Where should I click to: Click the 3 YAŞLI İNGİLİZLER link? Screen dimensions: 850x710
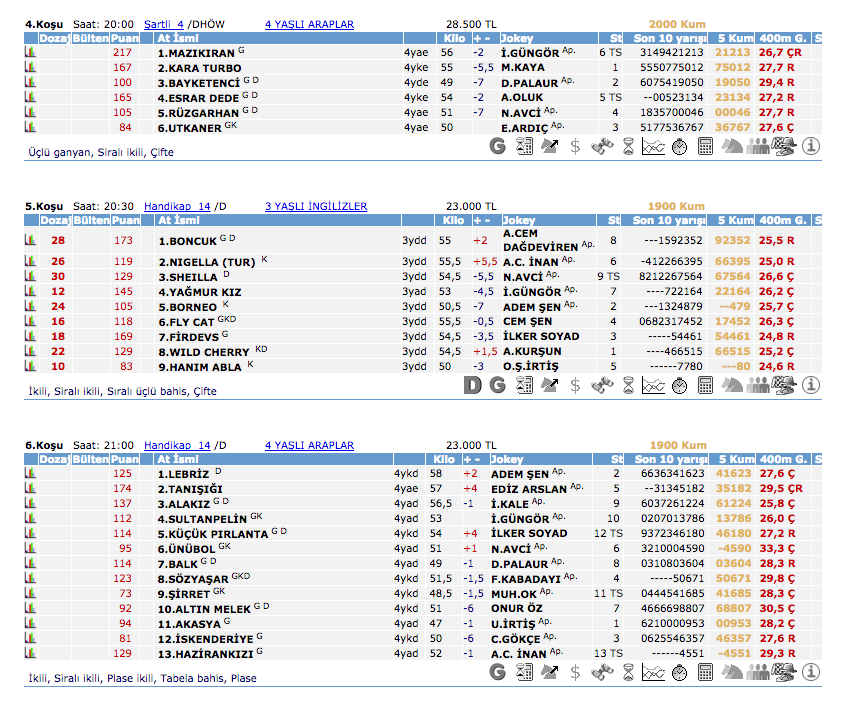[315, 206]
